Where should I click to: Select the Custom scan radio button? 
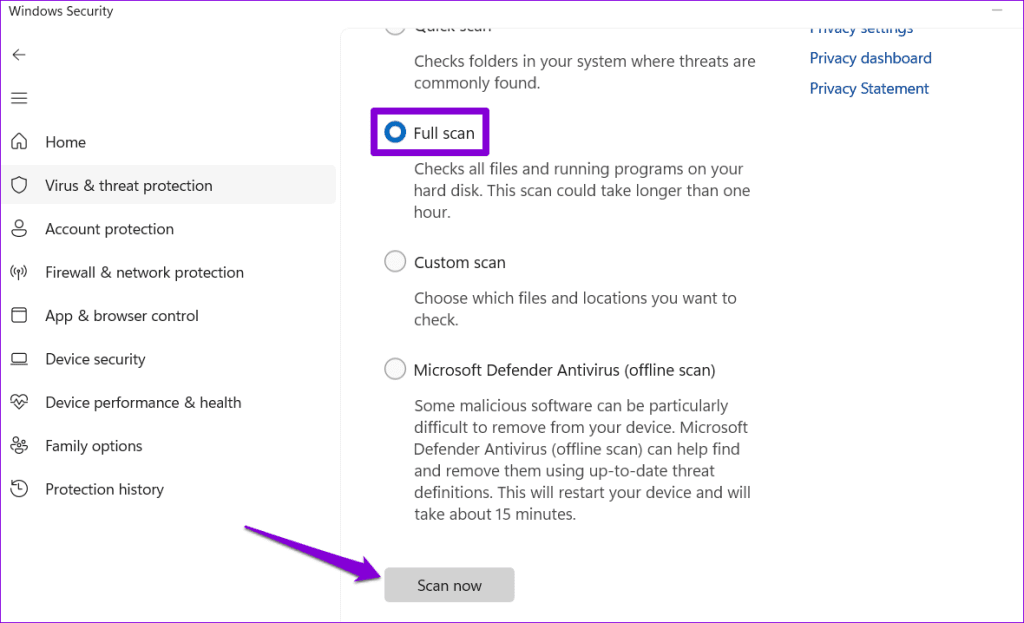395,262
